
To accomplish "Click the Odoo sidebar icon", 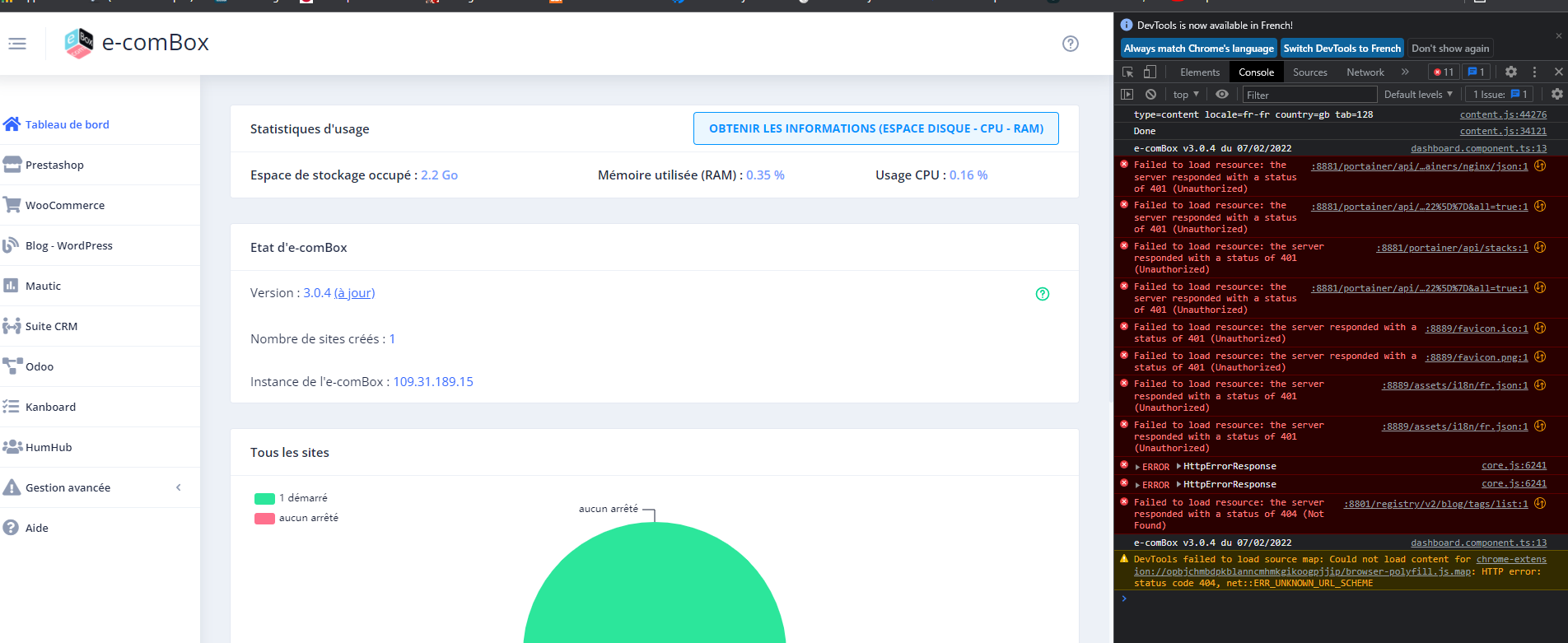I will (x=12, y=366).
